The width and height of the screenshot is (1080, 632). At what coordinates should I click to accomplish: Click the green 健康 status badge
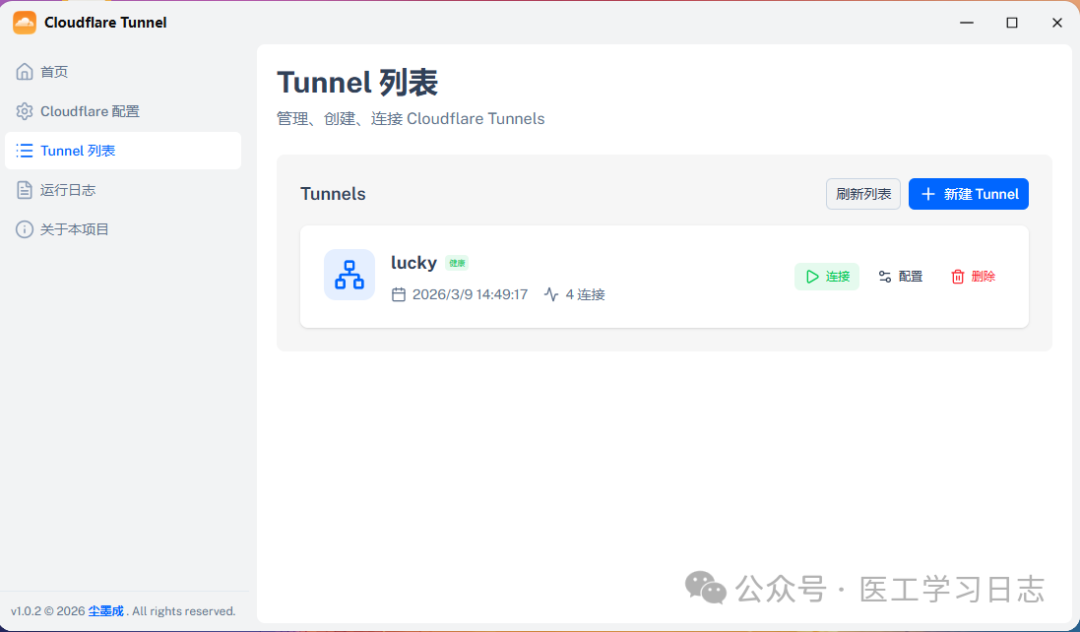point(457,262)
